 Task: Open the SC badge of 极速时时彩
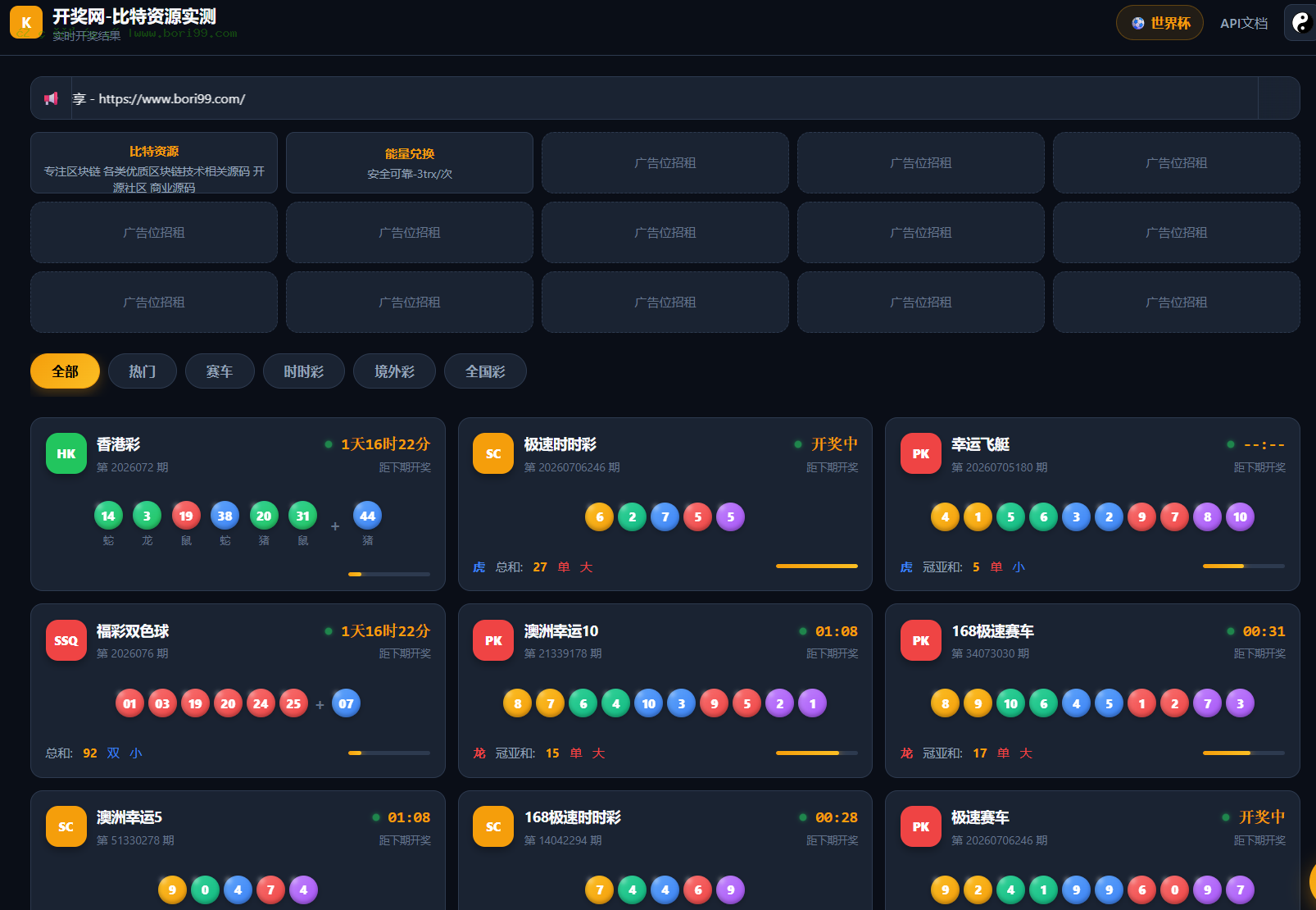[x=493, y=453]
